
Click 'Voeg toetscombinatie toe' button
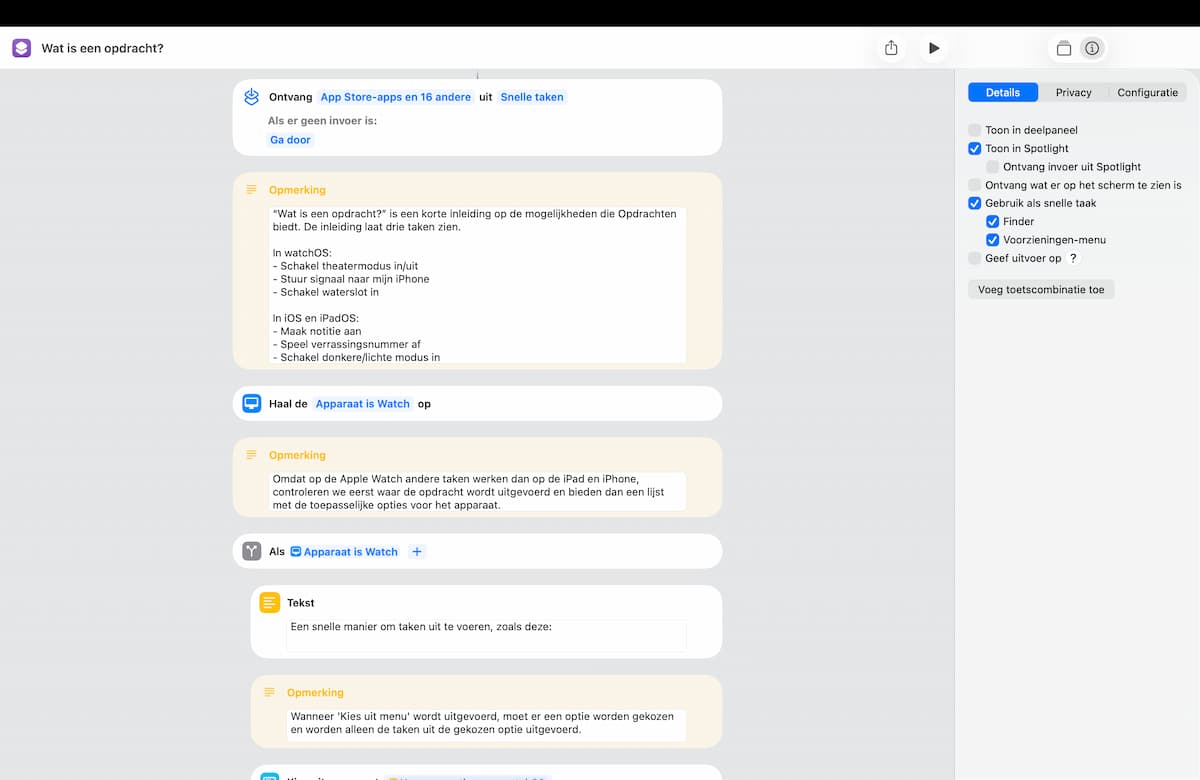pyautogui.click(x=1041, y=289)
